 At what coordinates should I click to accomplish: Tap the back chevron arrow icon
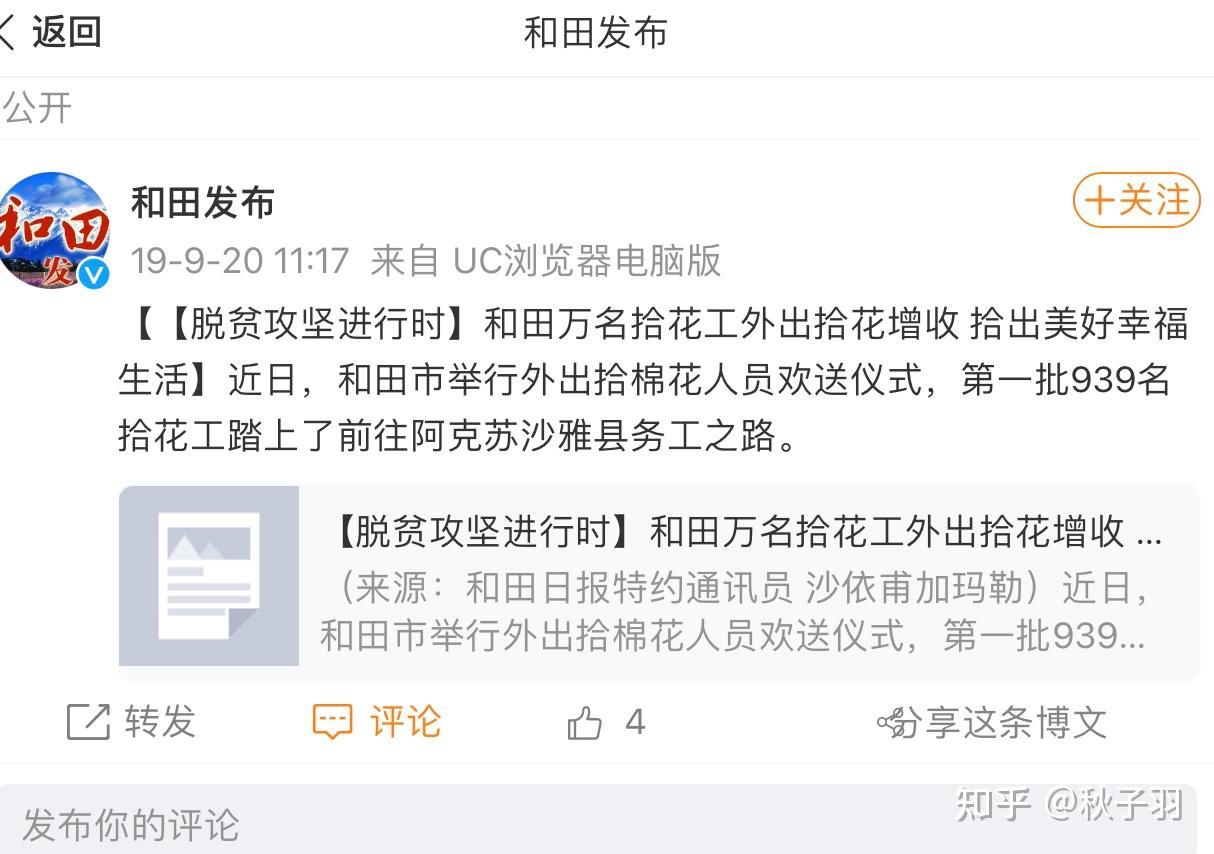pyautogui.click(x=8, y=32)
